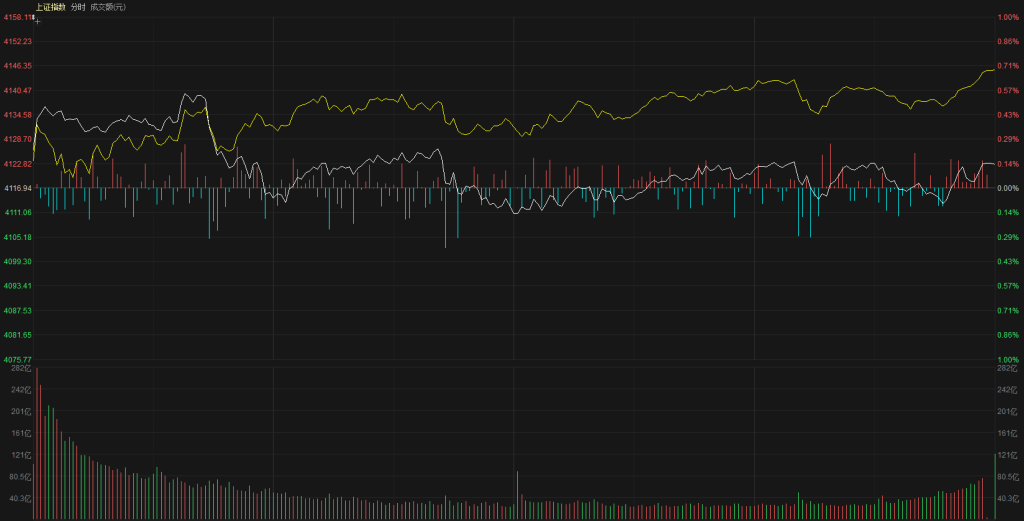
Task: Click the 4116.94 baseline price label
Action: pos(17,188)
